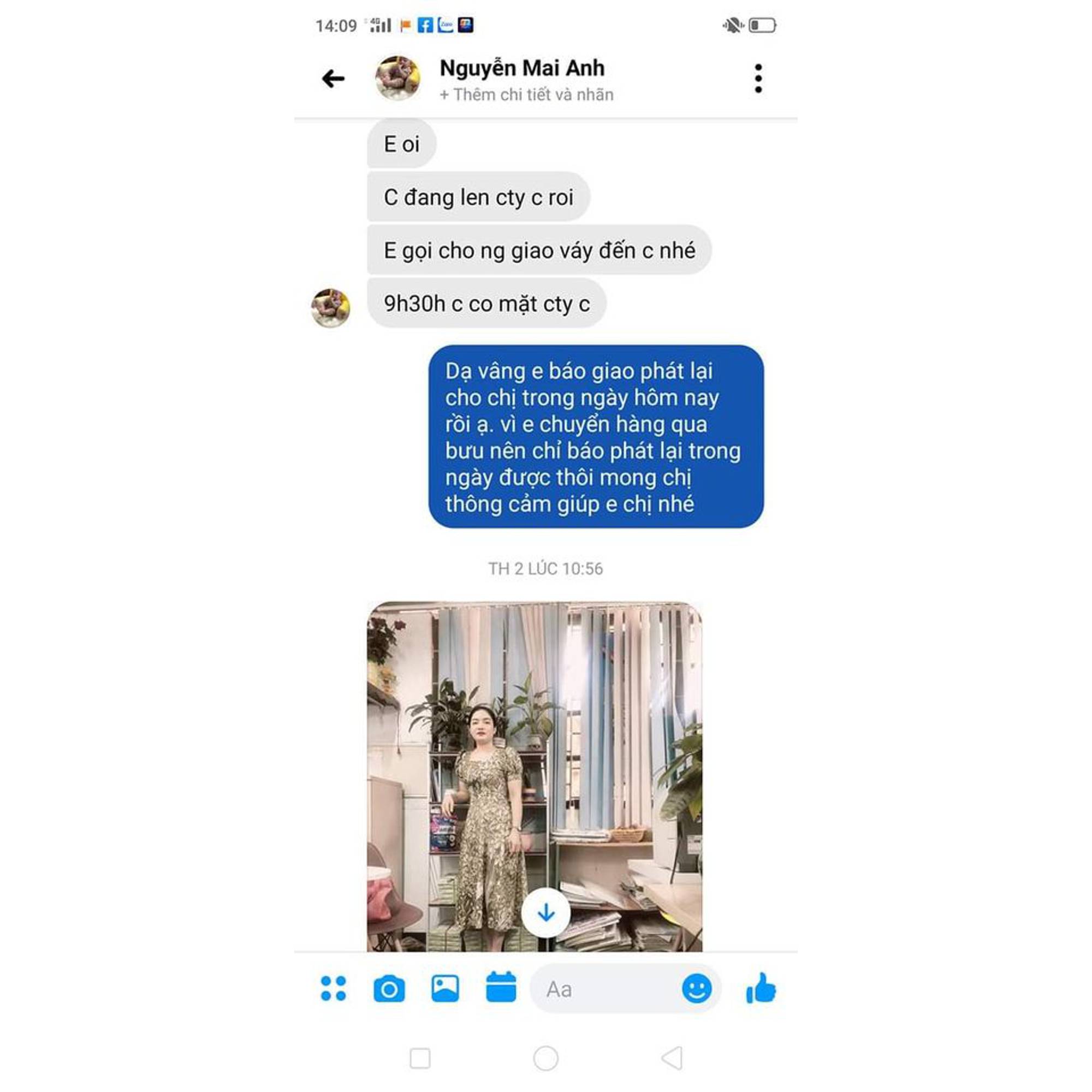
Task: Open the four-dots more actions icon
Action: pyautogui.click(x=333, y=989)
